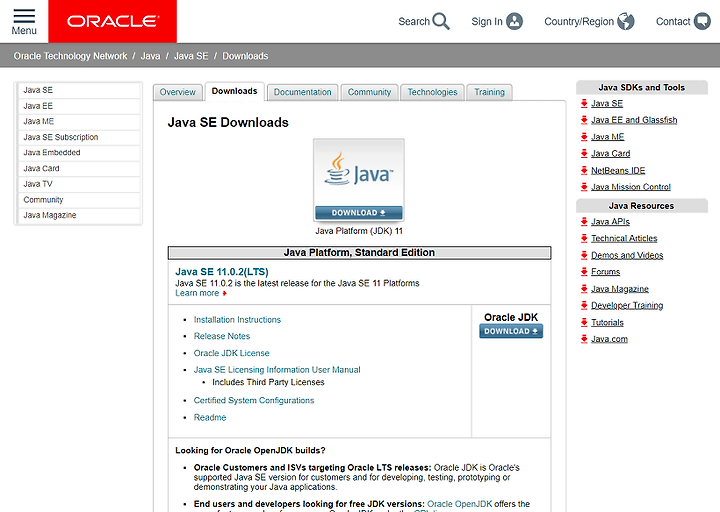Image resolution: width=720 pixels, height=512 pixels.
Task: Click red arrow icon beside Java Card
Action: pos(584,153)
